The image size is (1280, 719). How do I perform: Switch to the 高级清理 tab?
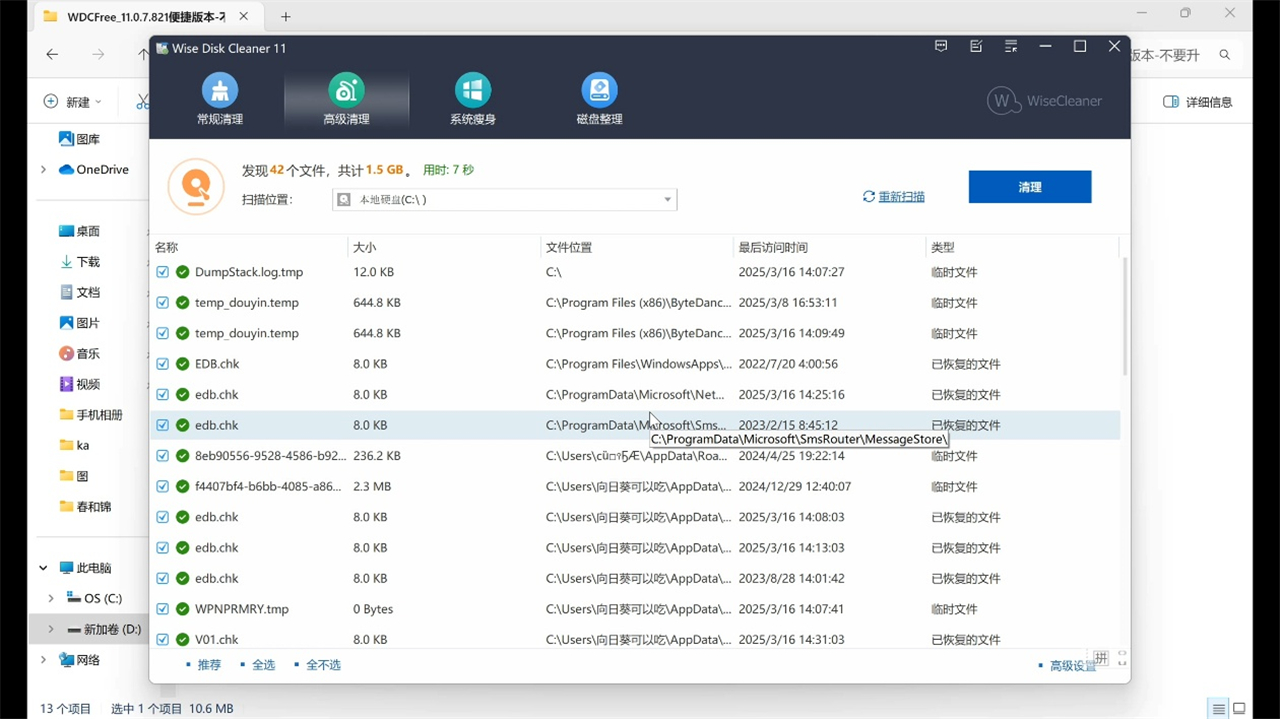346,100
